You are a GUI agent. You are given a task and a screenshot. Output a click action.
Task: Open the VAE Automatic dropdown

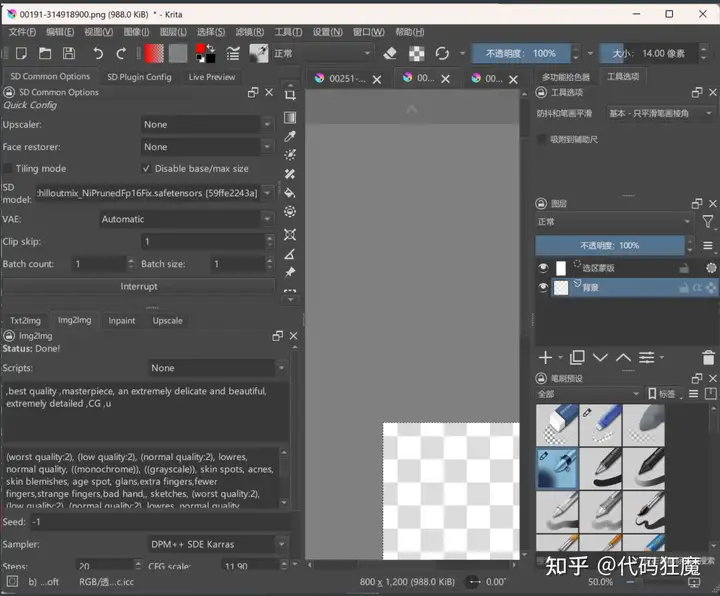click(187, 219)
